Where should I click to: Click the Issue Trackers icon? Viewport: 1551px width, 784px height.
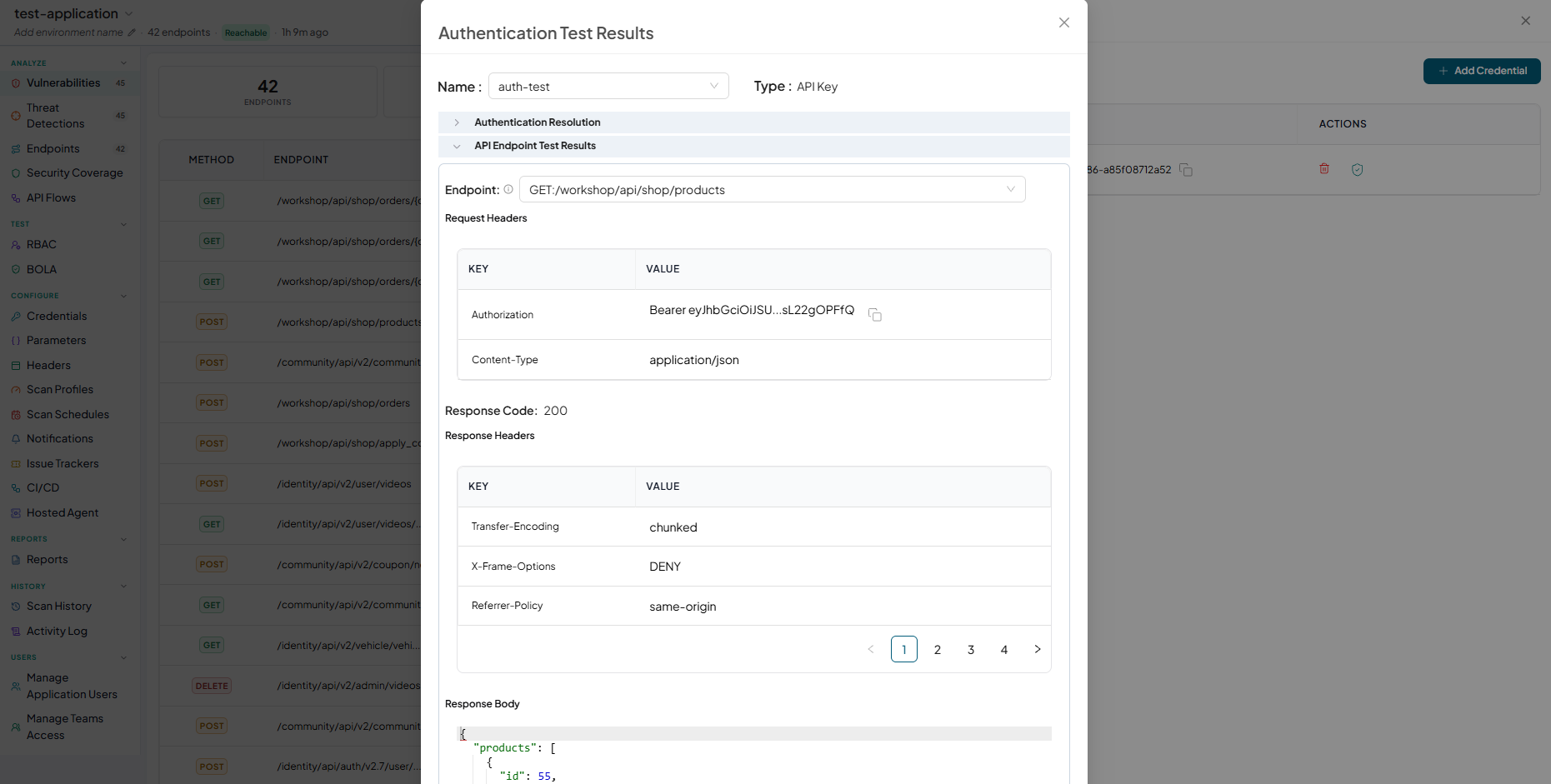[16, 463]
